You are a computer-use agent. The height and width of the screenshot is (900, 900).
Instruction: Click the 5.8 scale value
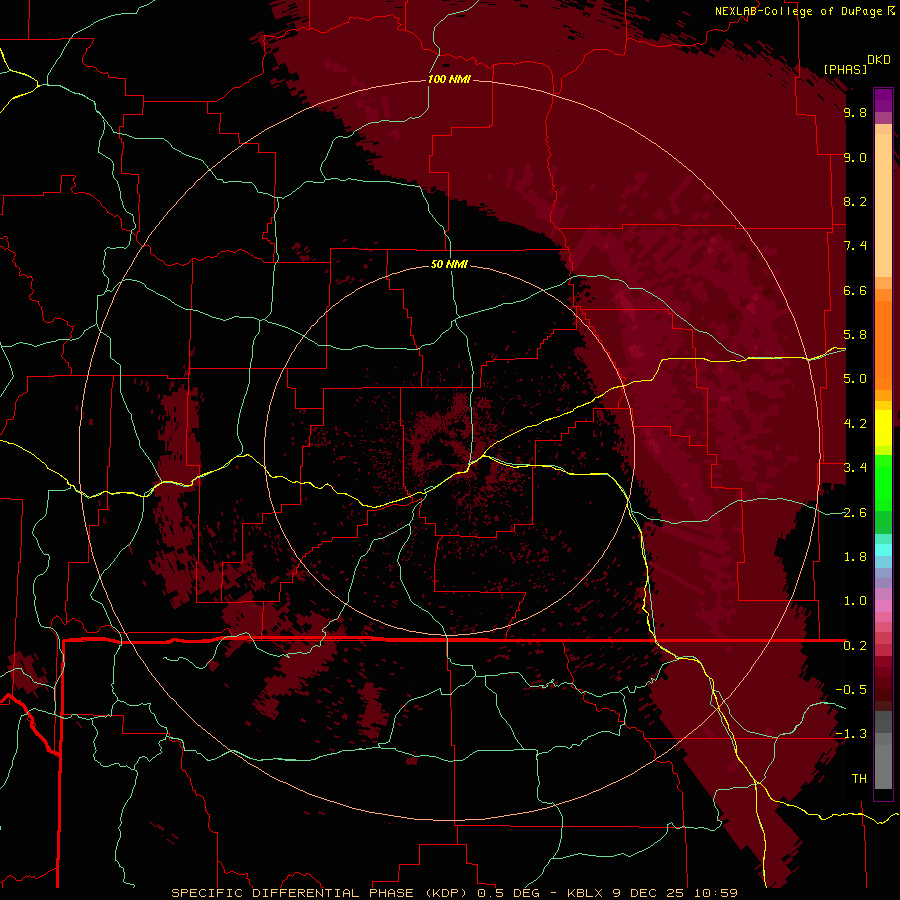pyautogui.click(x=855, y=335)
